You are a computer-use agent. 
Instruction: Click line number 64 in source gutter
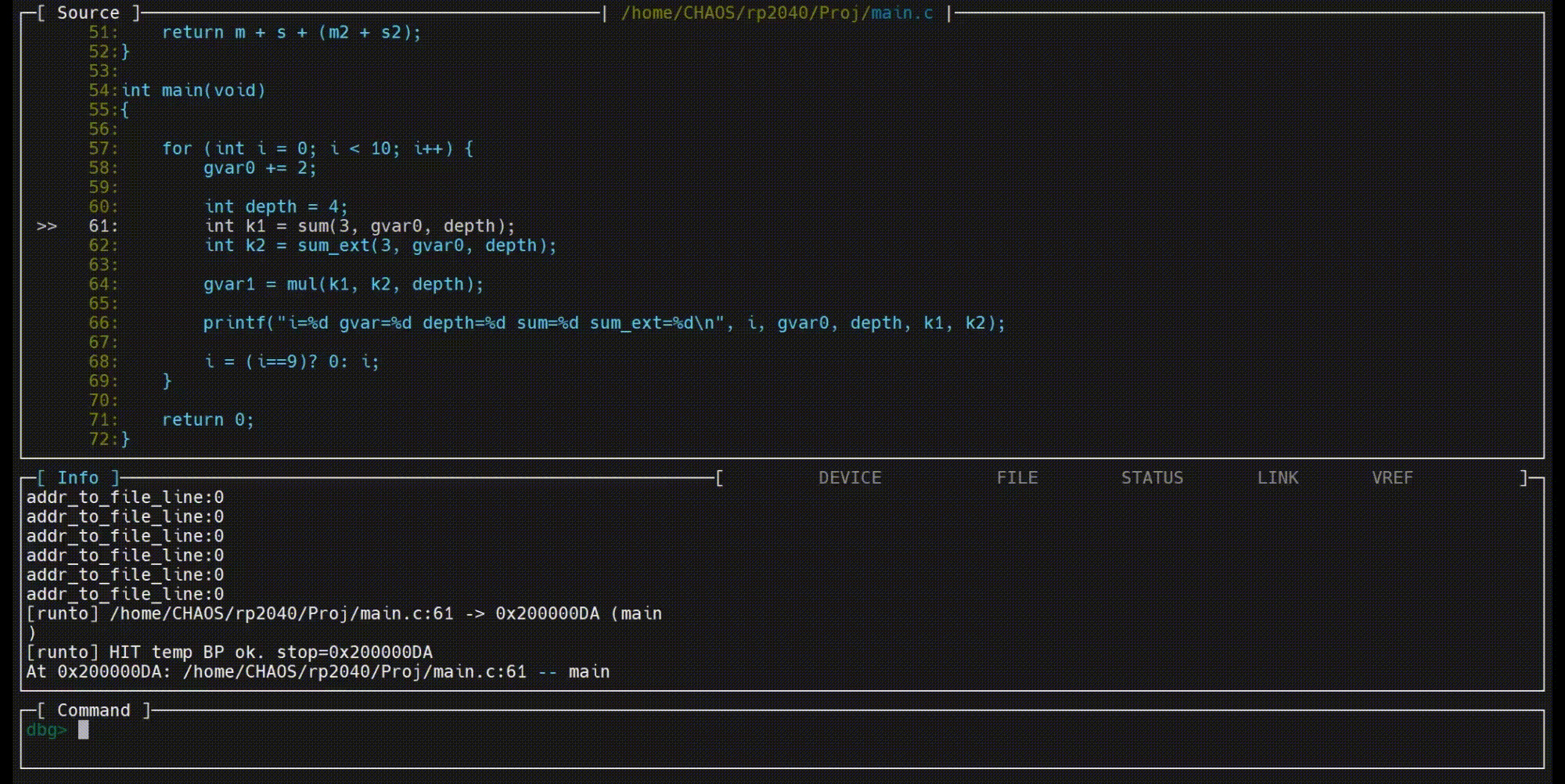[102, 284]
